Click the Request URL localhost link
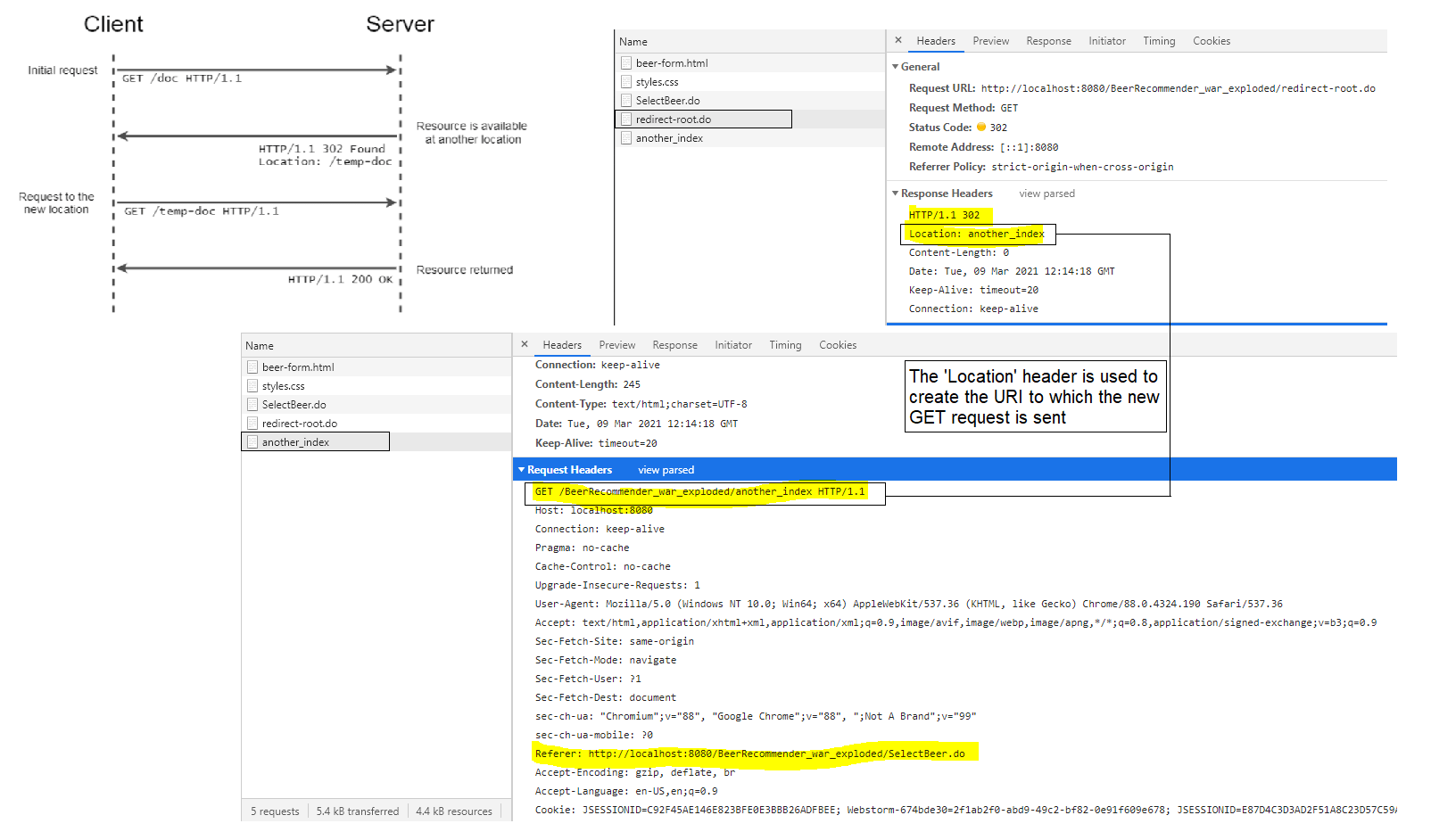 click(x=1178, y=88)
